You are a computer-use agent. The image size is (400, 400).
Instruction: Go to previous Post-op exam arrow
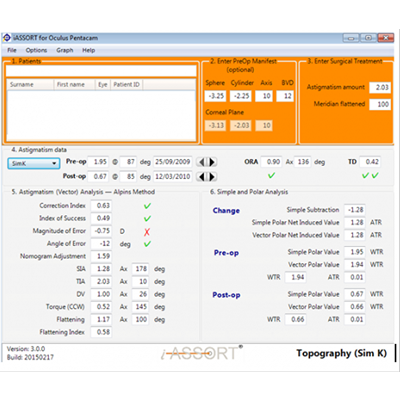coord(201,176)
